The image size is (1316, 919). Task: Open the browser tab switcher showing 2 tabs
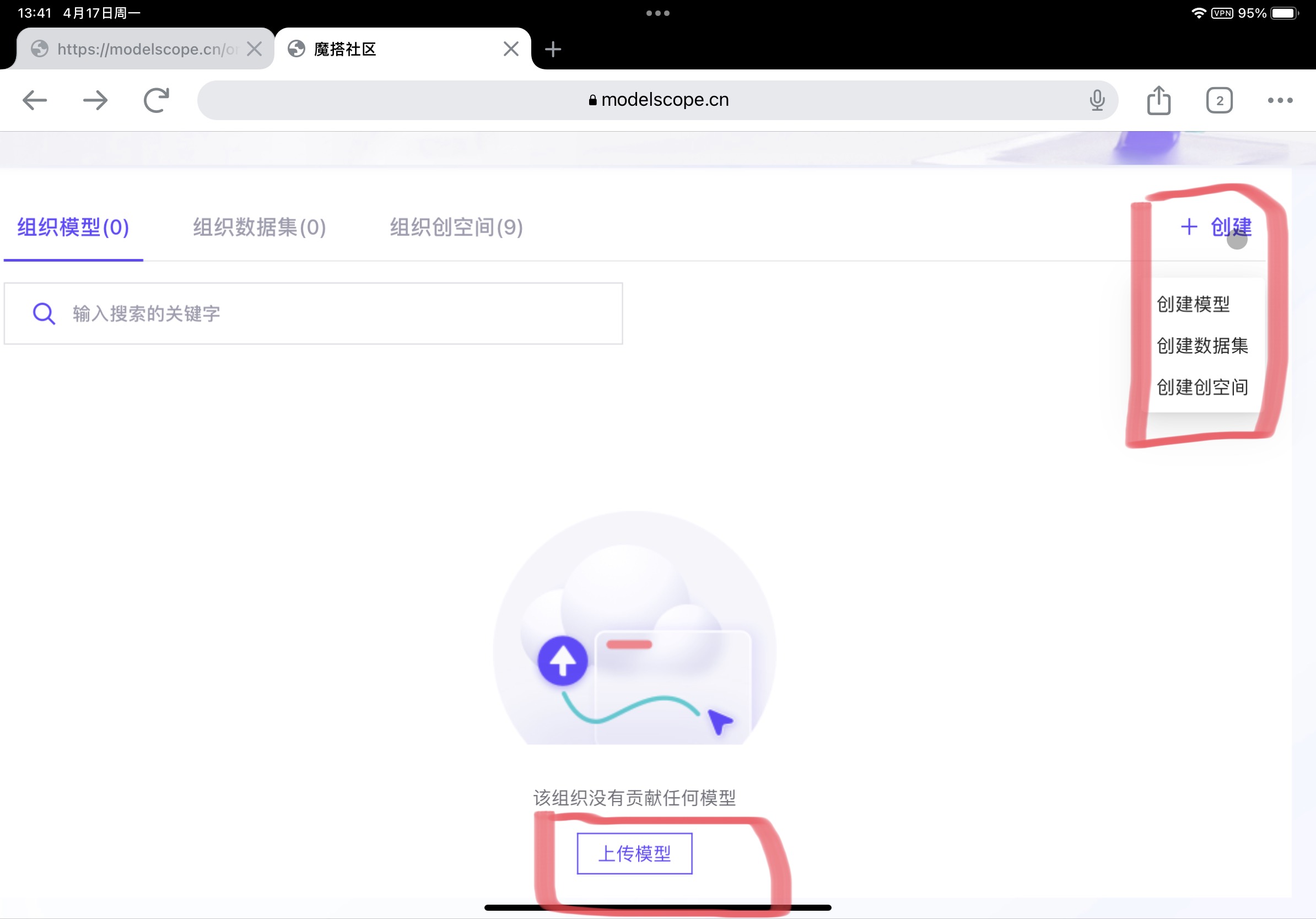pyautogui.click(x=1220, y=100)
